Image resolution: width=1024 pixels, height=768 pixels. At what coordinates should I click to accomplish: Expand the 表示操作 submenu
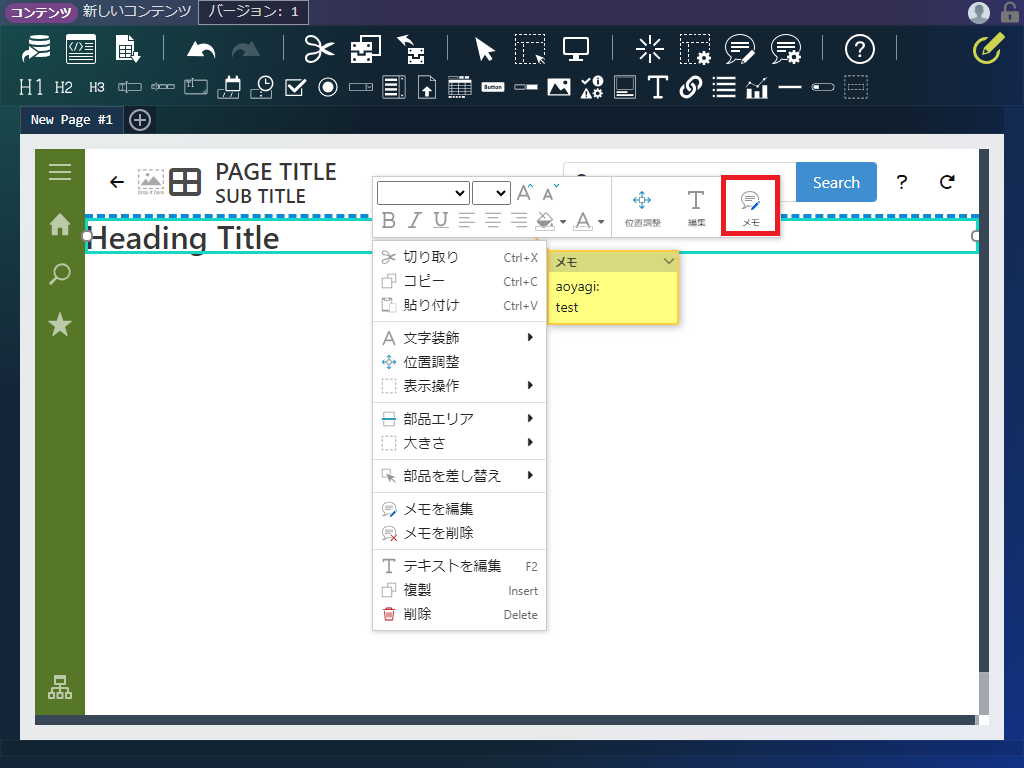[x=459, y=386]
